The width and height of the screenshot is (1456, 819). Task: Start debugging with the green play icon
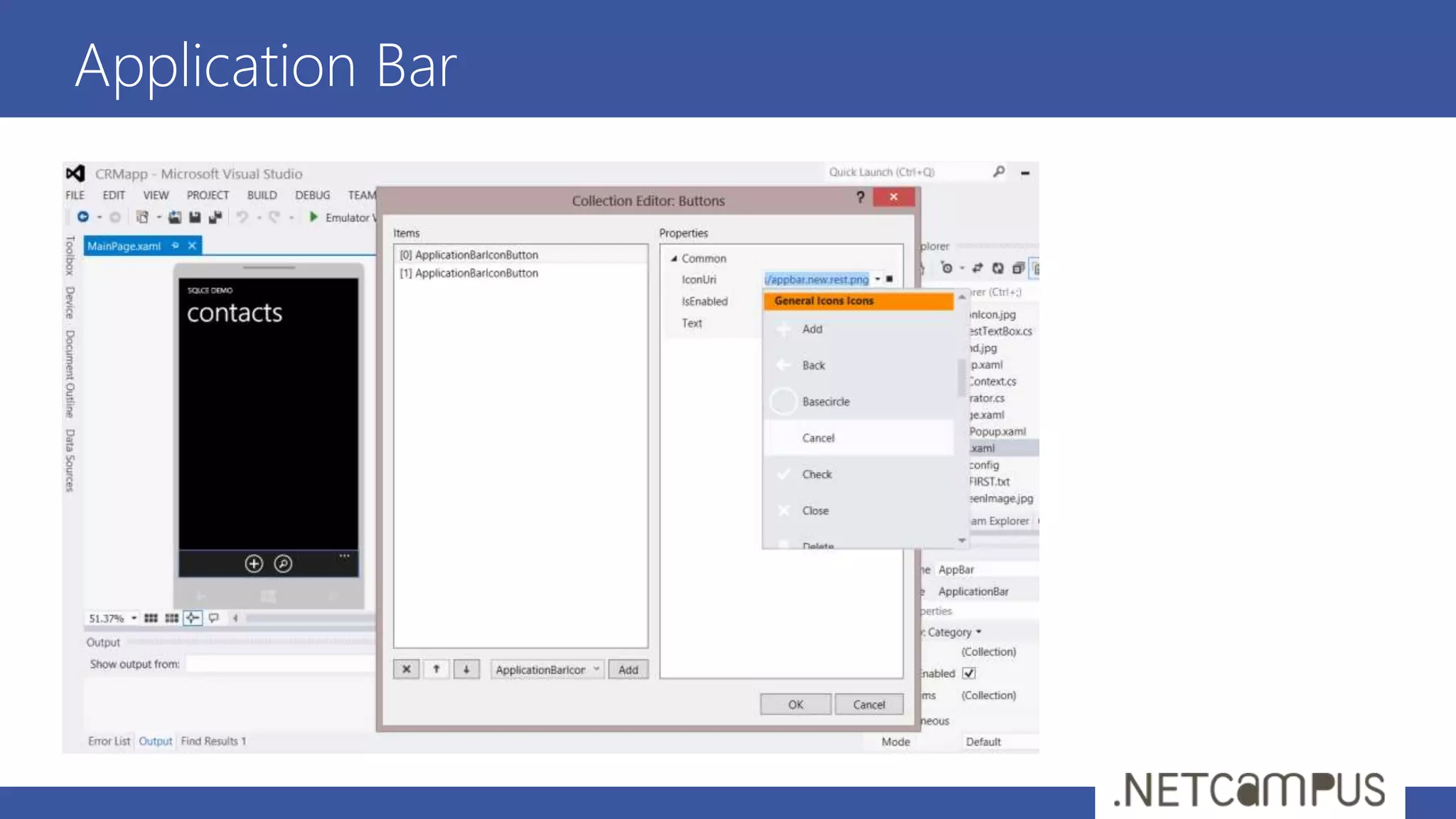click(x=314, y=217)
